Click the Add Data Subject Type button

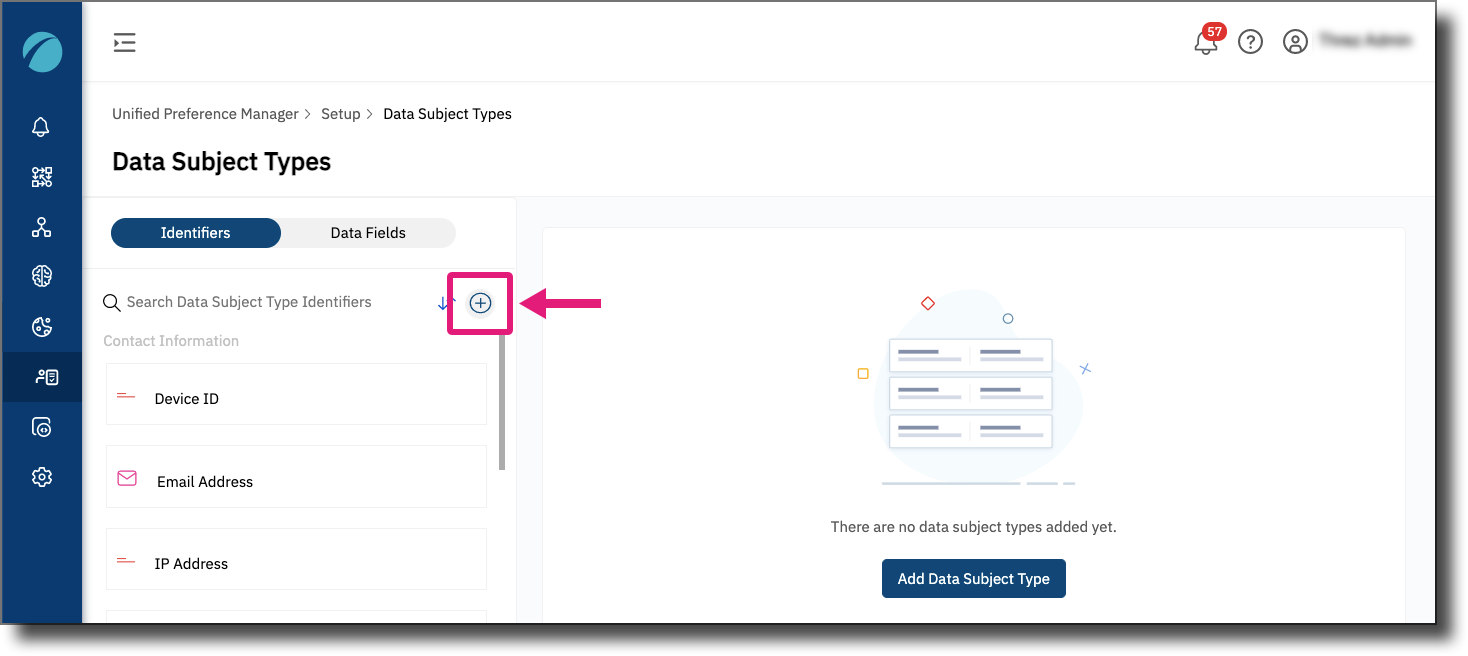[x=973, y=578]
